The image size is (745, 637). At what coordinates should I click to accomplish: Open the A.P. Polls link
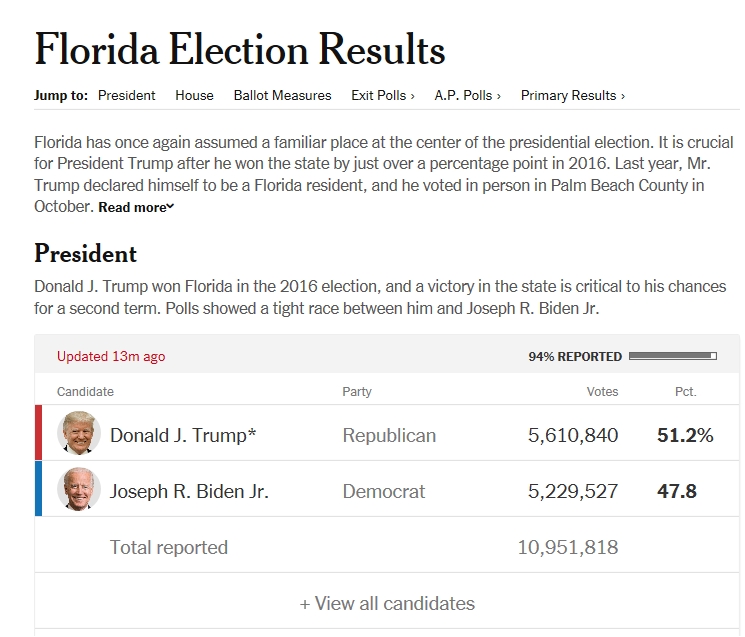pos(467,95)
